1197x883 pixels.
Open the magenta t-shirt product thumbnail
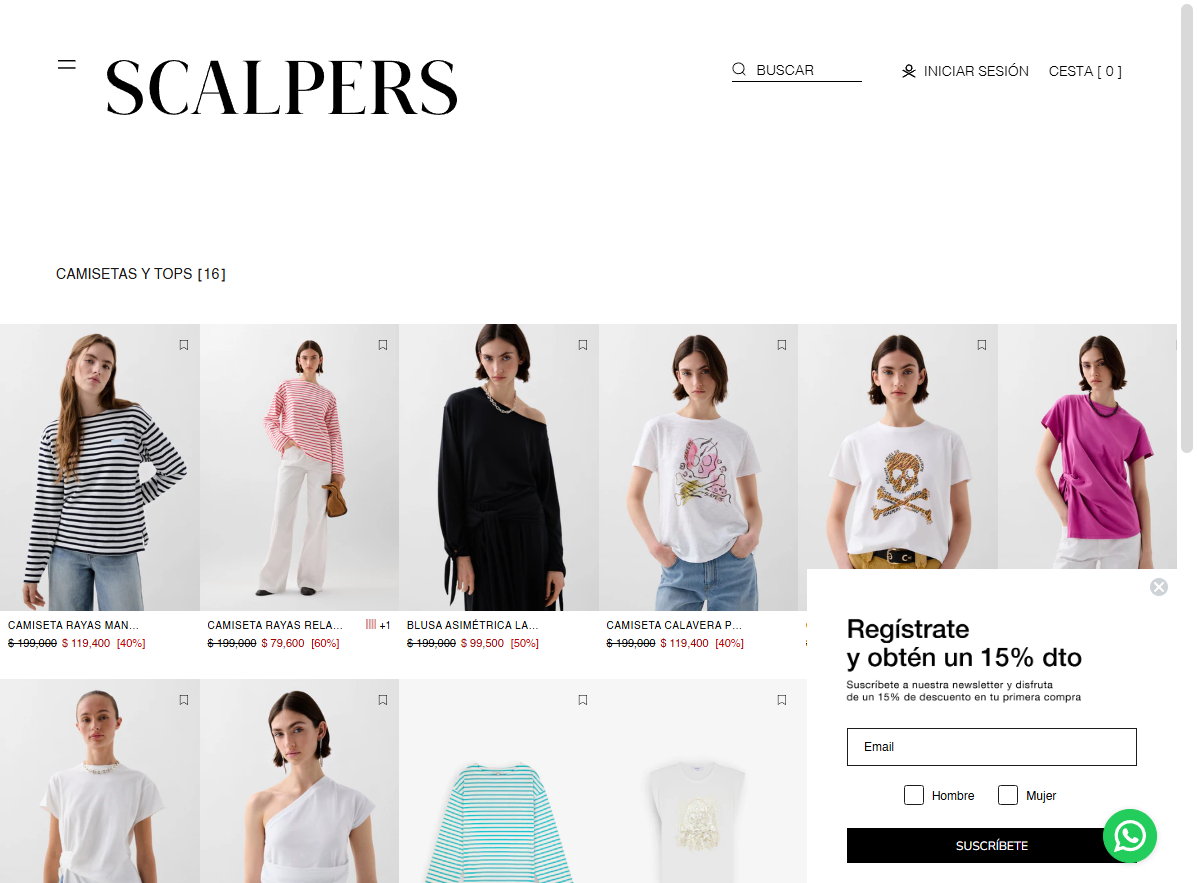(1087, 446)
